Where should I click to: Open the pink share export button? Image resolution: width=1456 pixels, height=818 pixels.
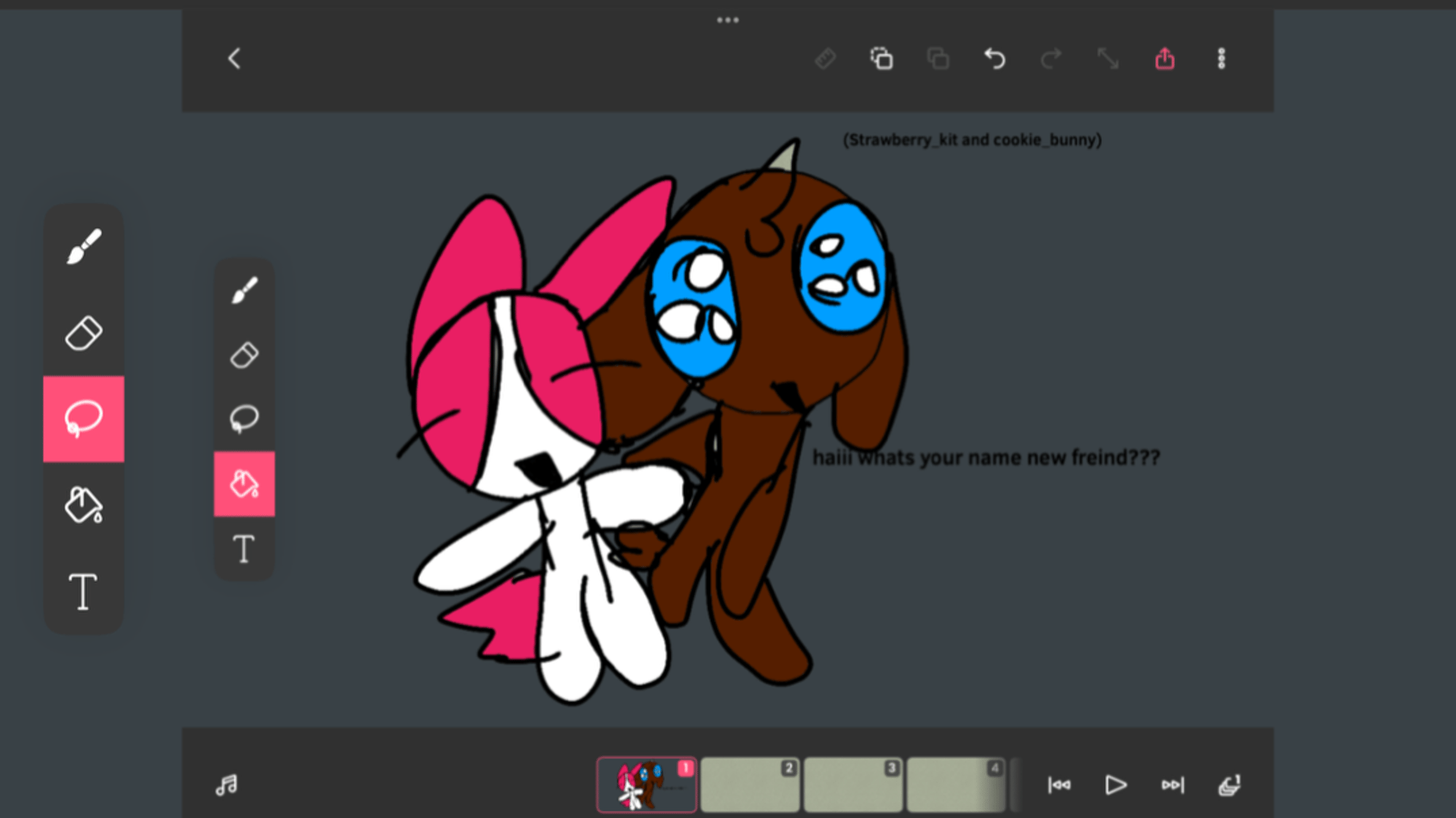pos(1165,58)
